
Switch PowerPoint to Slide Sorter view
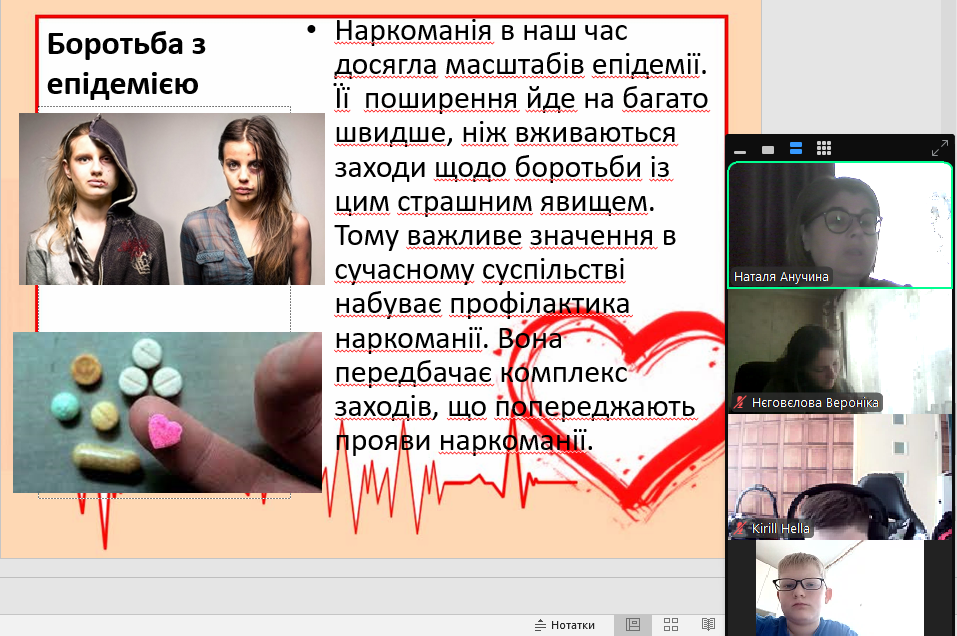point(671,624)
